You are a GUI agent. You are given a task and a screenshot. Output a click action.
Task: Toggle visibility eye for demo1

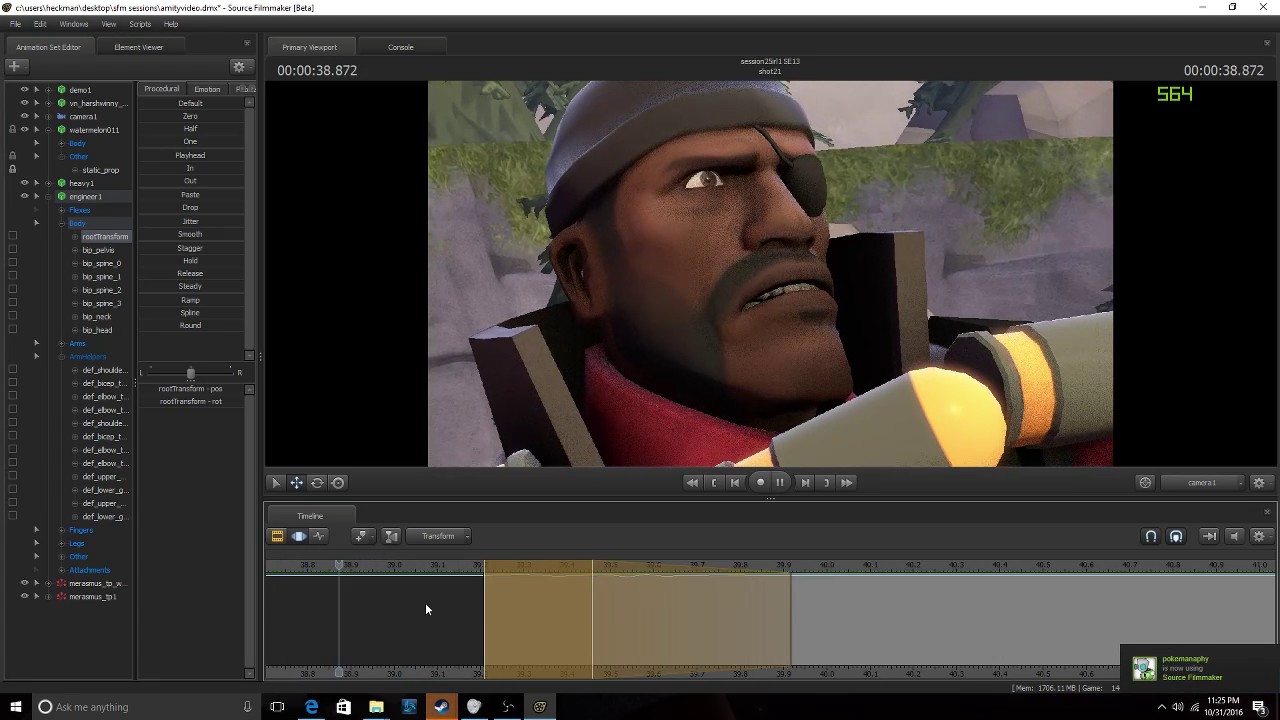[25, 90]
